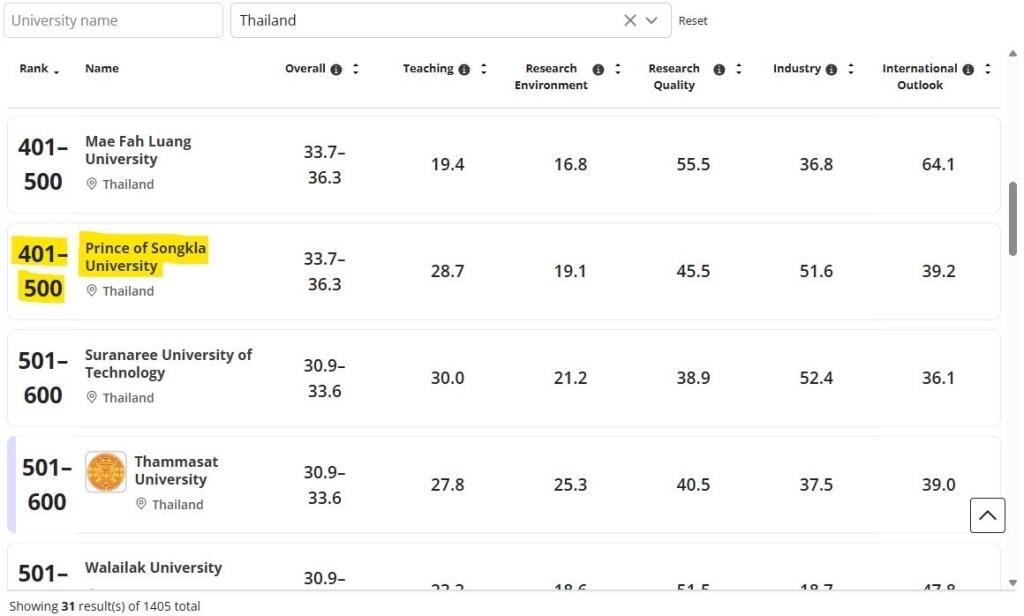Click the Reset filters link

pos(693,21)
